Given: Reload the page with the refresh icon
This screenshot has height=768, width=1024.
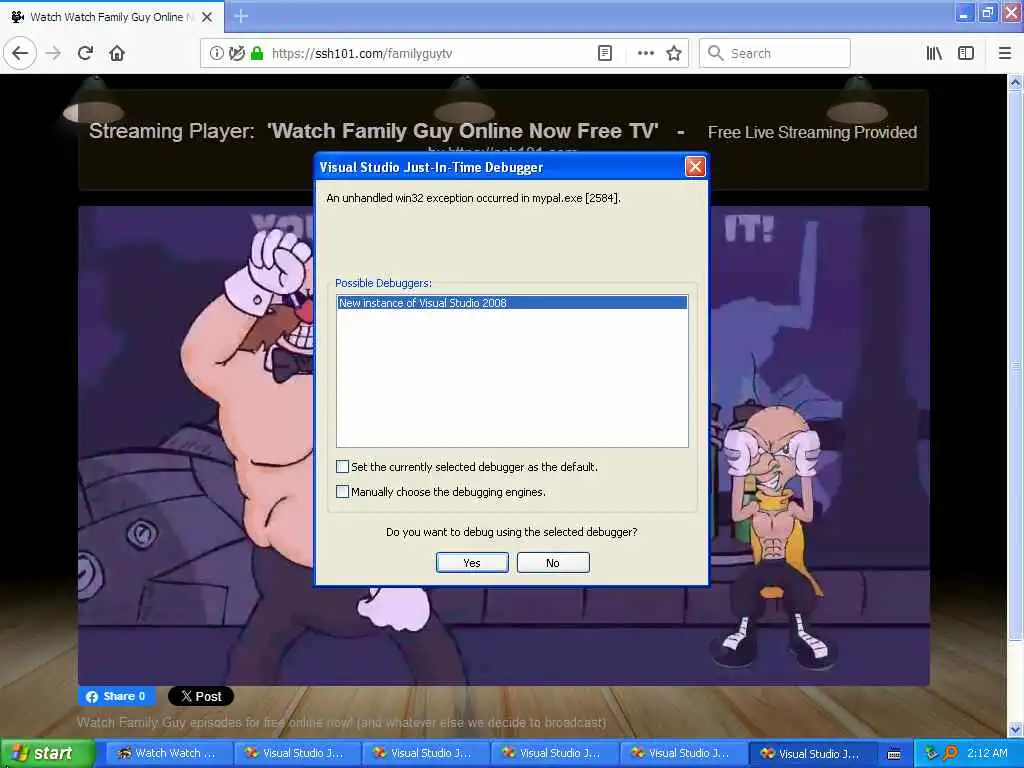Looking at the screenshot, I should (85, 54).
